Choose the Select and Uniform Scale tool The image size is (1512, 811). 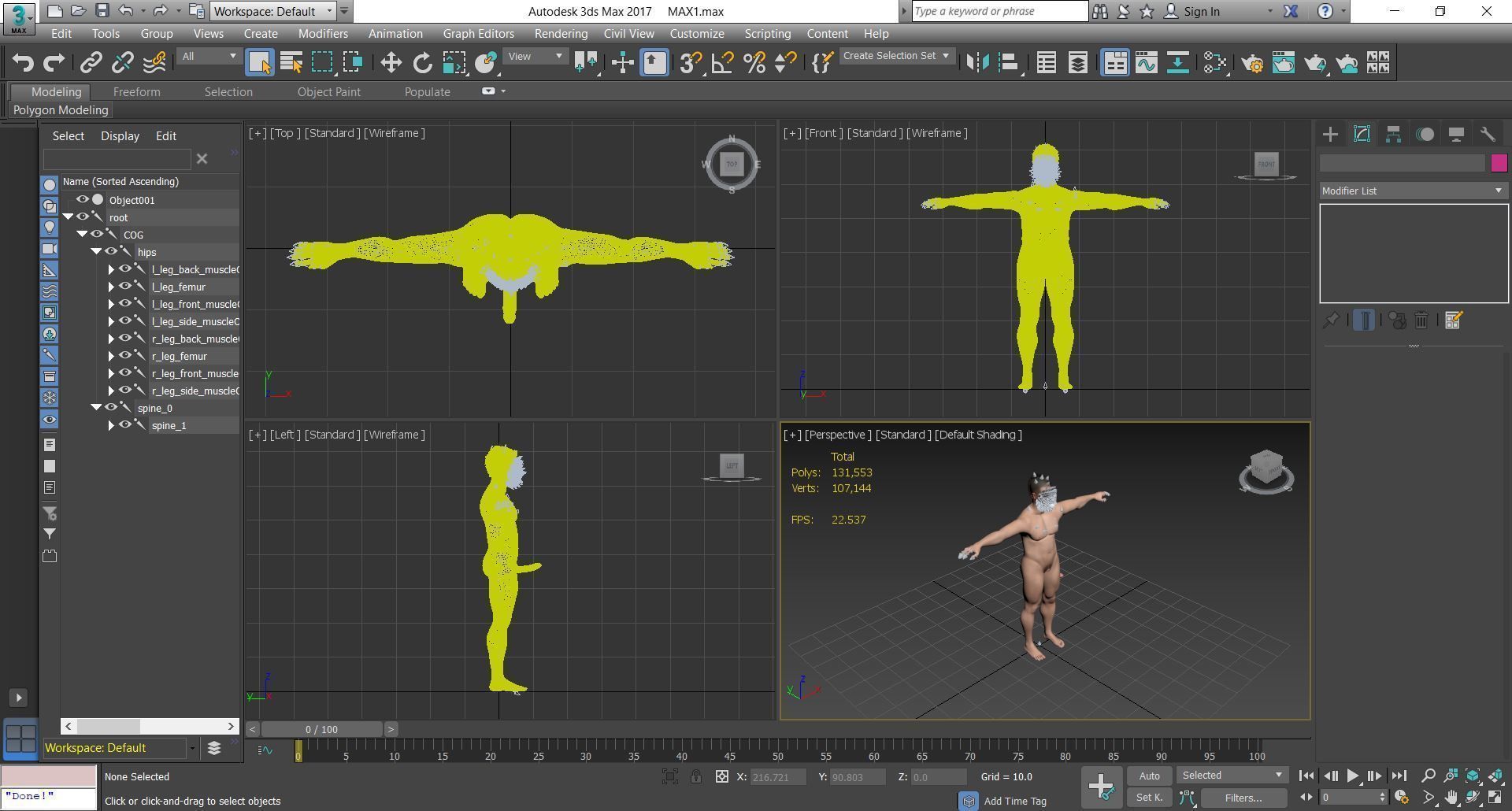[x=454, y=62]
